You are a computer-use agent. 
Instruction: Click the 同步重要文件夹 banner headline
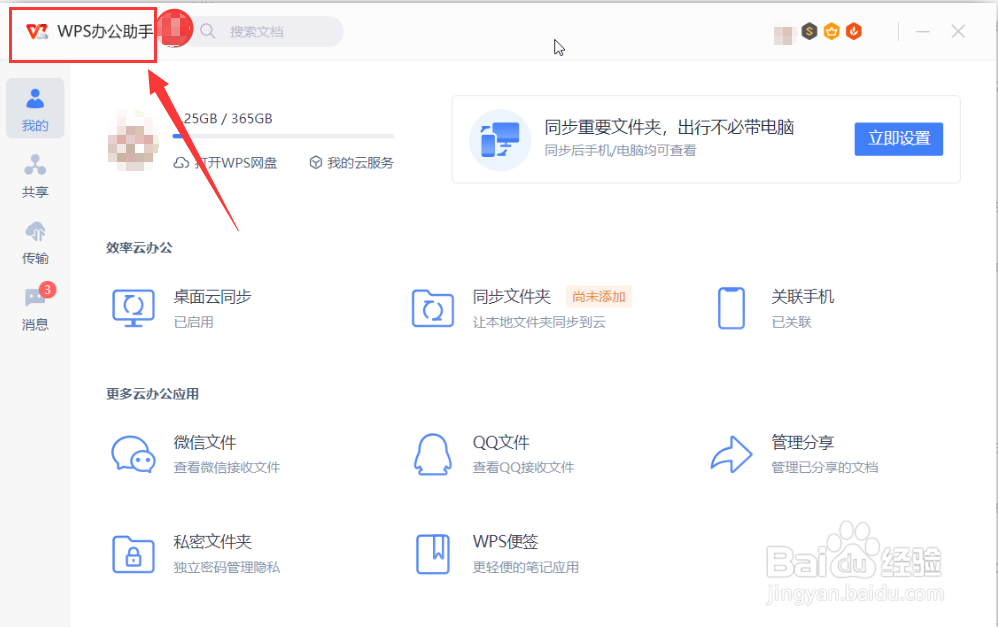pyautogui.click(x=669, y=127)
